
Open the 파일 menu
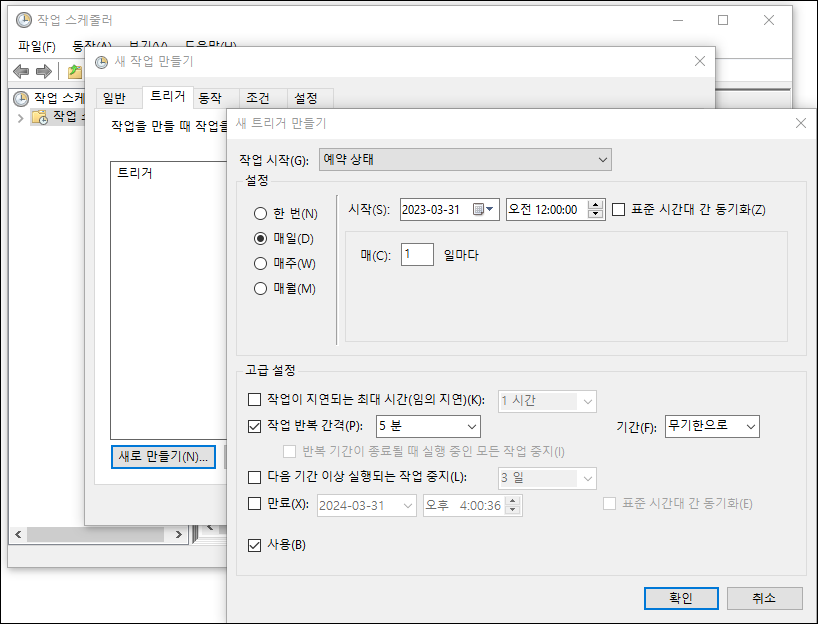click(36, 46)
